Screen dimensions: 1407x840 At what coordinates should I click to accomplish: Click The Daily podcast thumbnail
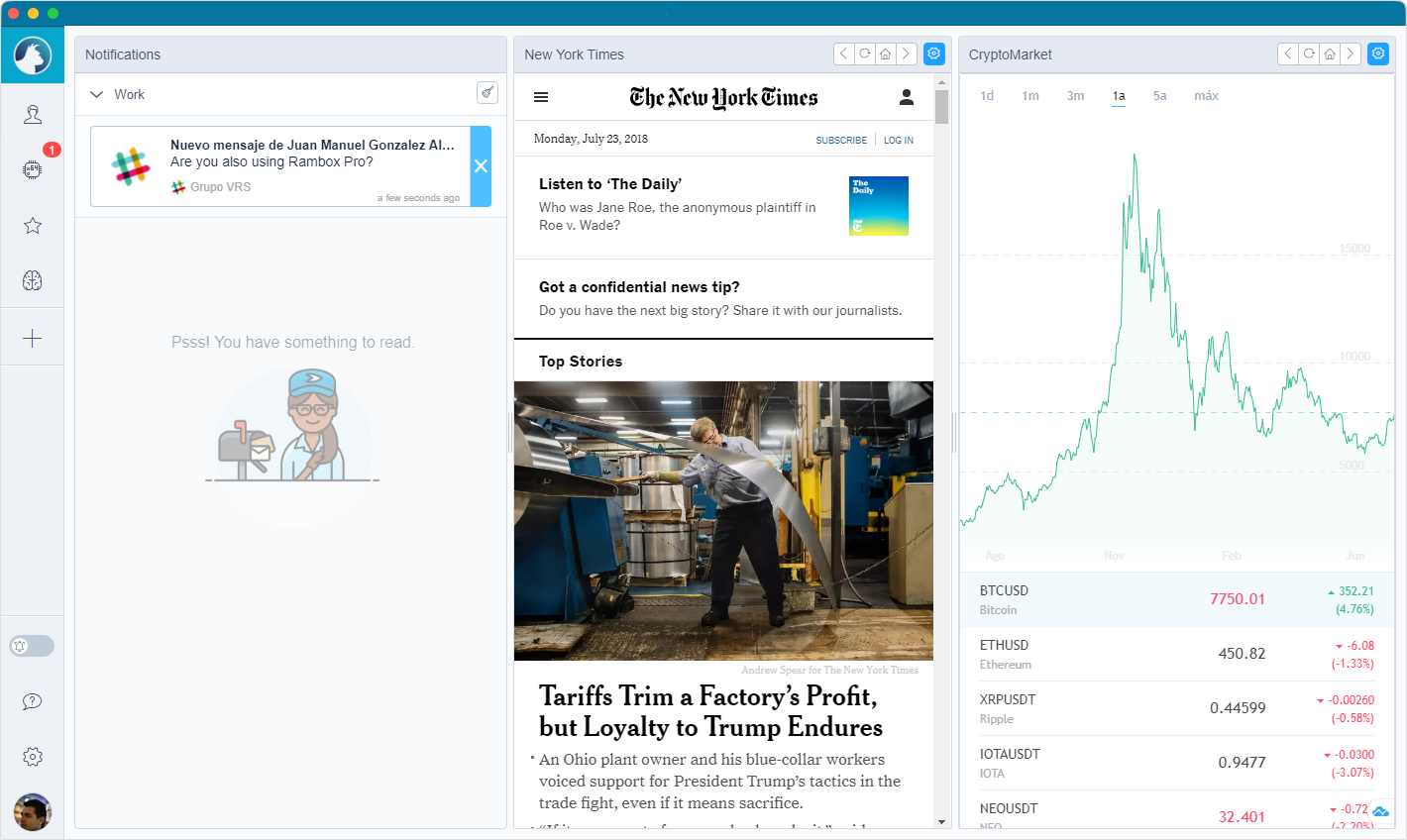pos(879,206)
